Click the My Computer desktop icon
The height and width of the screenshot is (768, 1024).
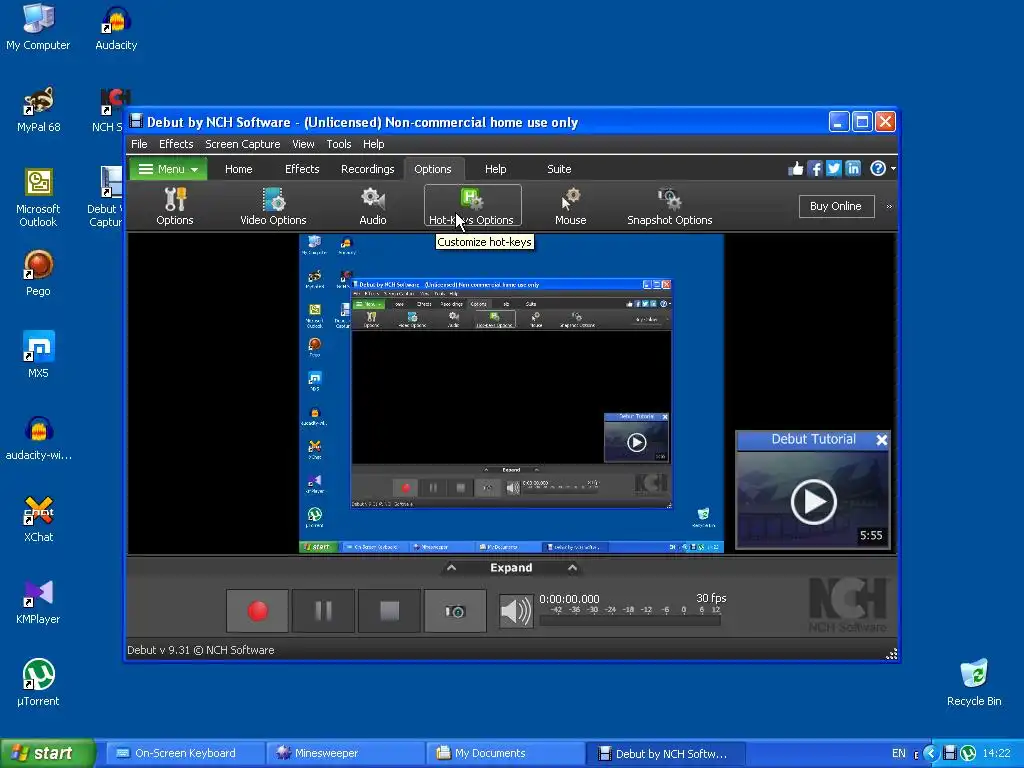point(38,28)
